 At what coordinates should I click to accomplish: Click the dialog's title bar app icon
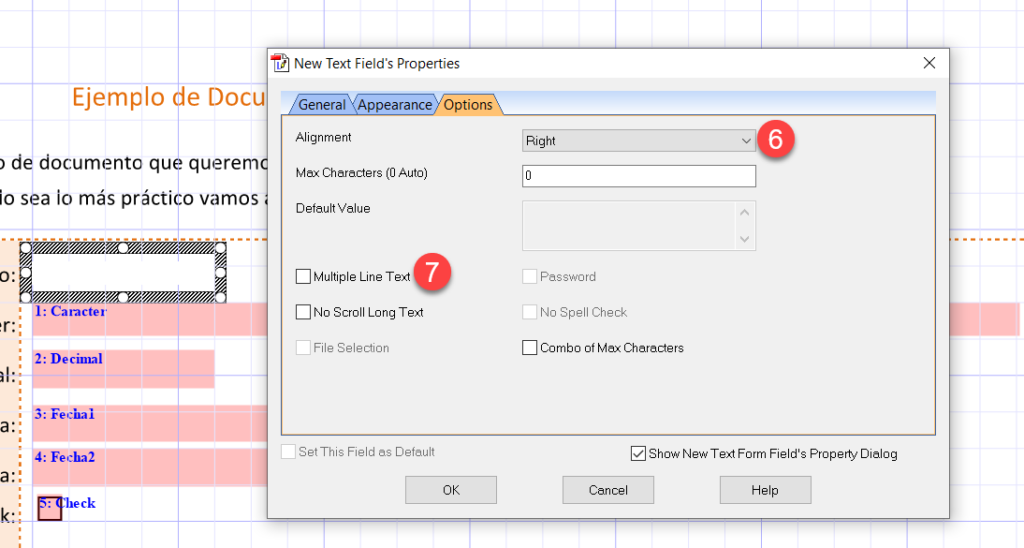[281, 63]
